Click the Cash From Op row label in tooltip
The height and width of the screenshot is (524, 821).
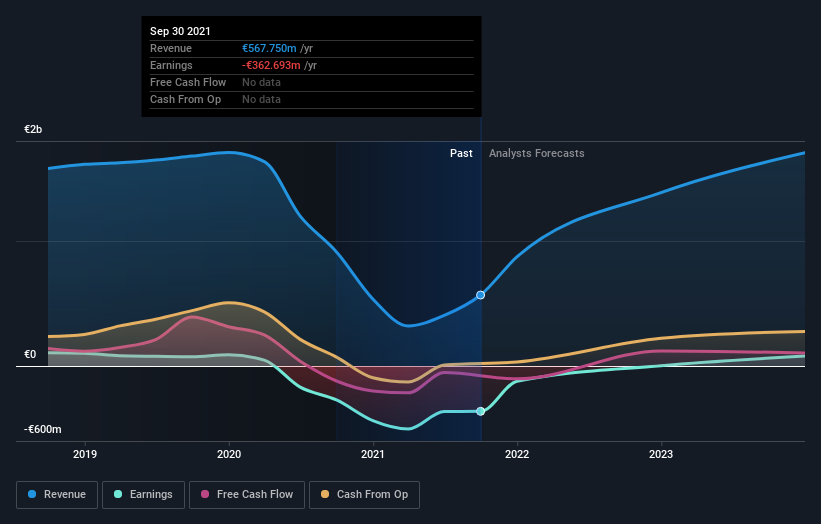[185, 99]
